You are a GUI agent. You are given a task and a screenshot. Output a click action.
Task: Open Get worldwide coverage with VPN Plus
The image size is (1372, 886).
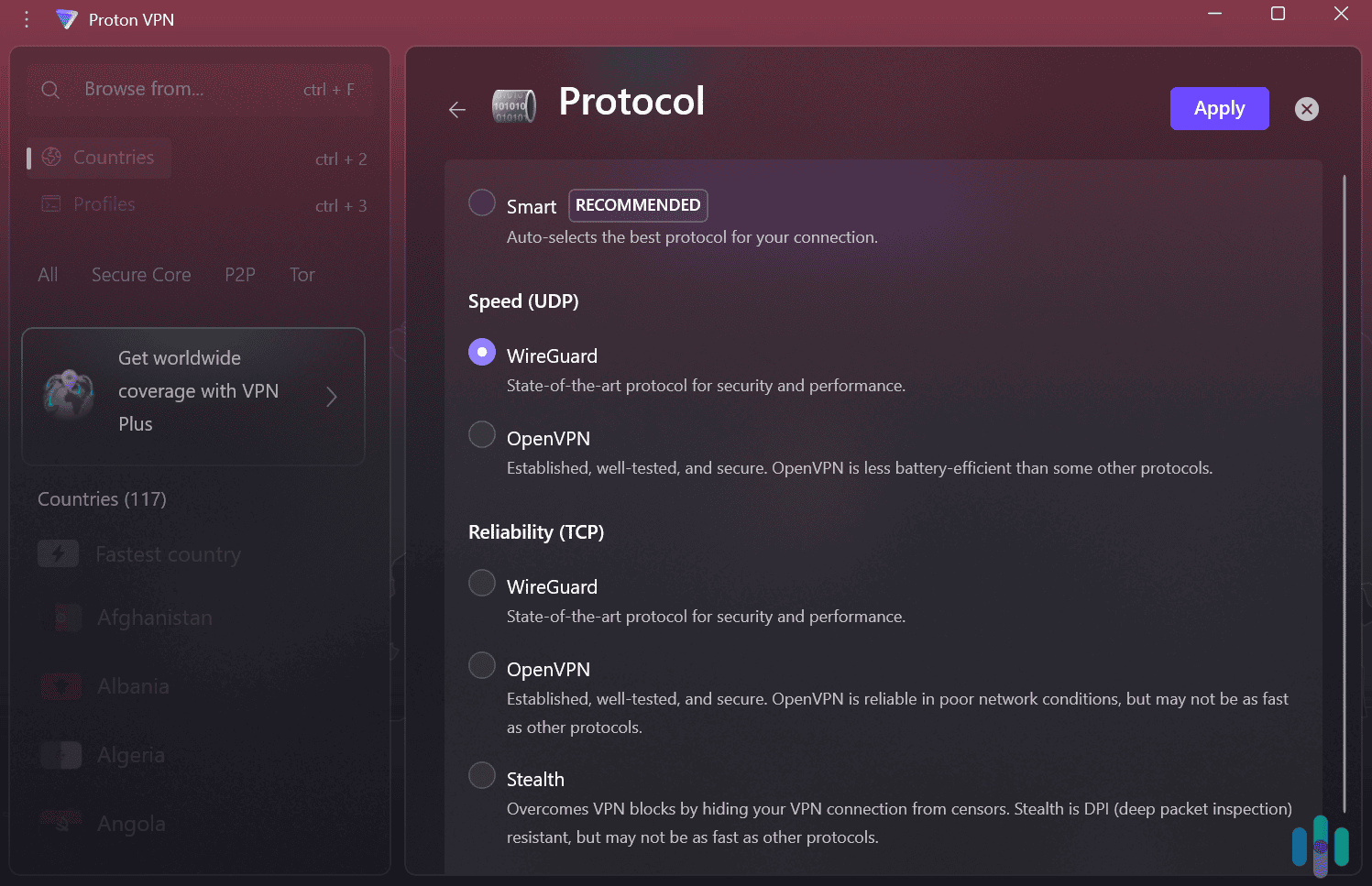click(192, 396)
